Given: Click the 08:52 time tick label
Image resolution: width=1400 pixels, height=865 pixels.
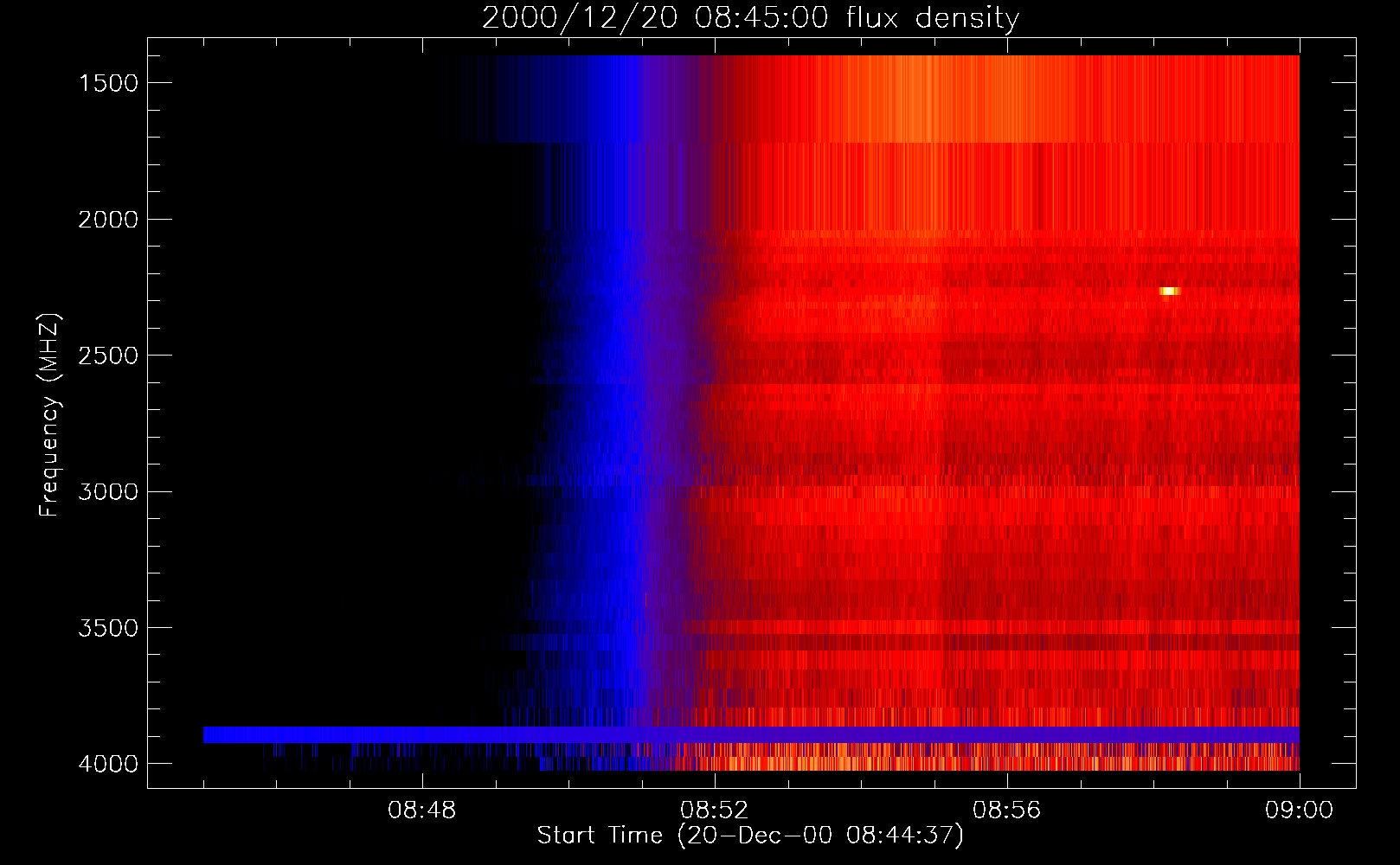Looking at the screenshot, I should pos(715,811).
